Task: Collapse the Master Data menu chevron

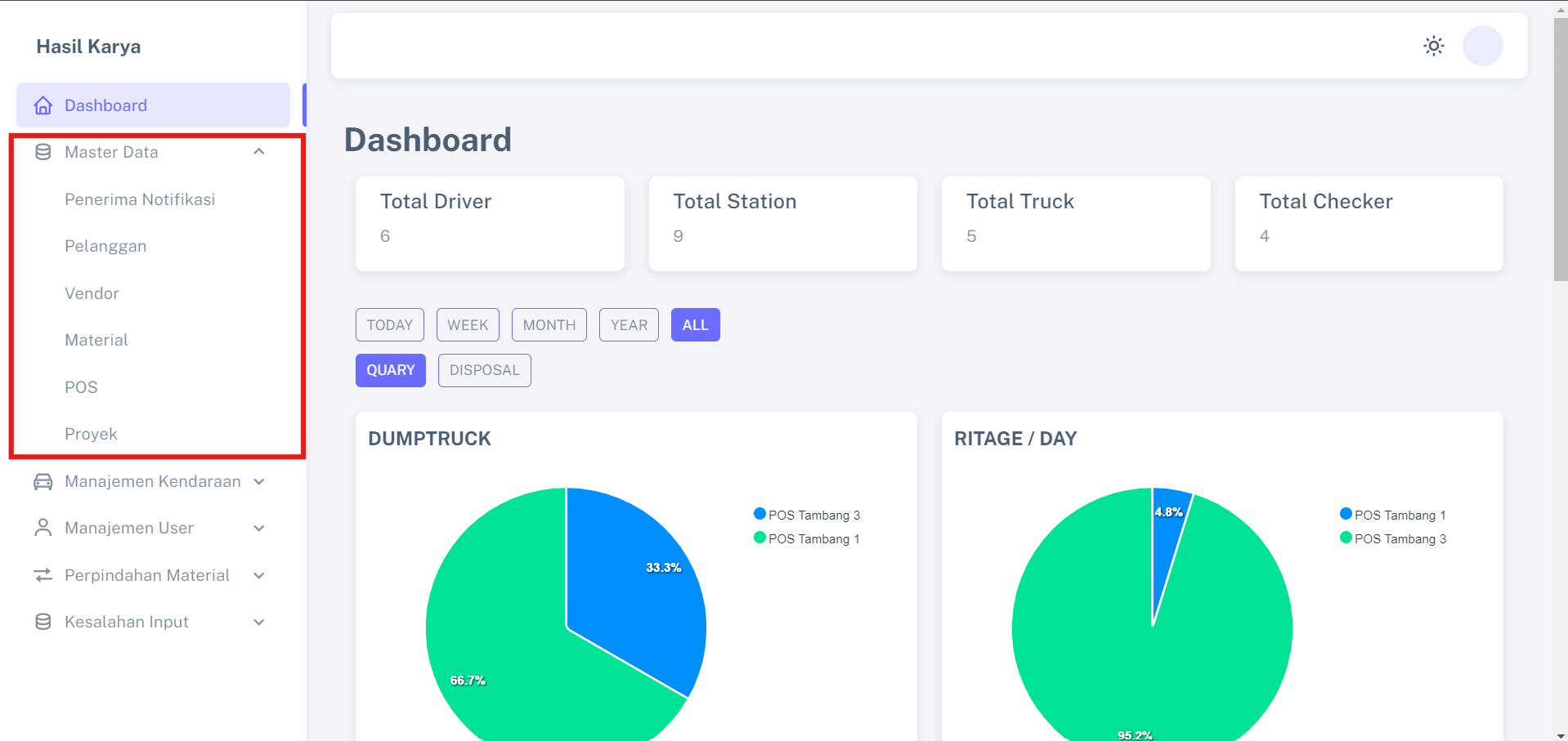Action: point(259,152)
